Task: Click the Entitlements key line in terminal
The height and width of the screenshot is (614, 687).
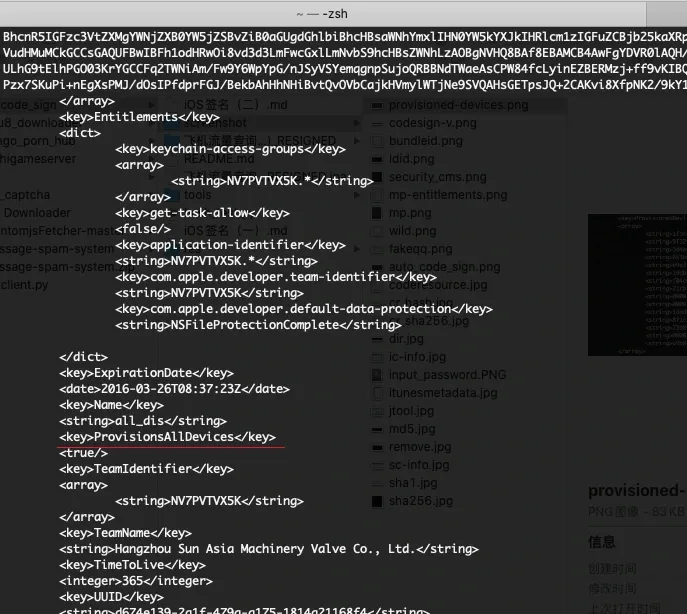Action: coord(139,117)
